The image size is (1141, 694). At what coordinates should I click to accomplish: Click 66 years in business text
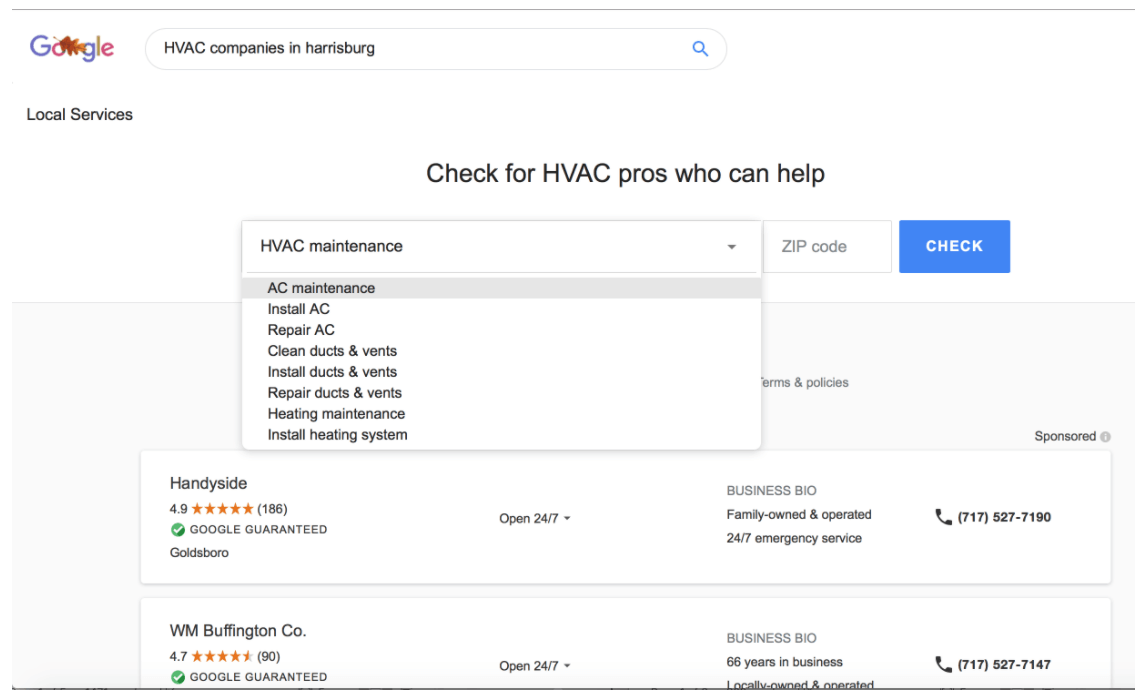(x=784, y=663)
